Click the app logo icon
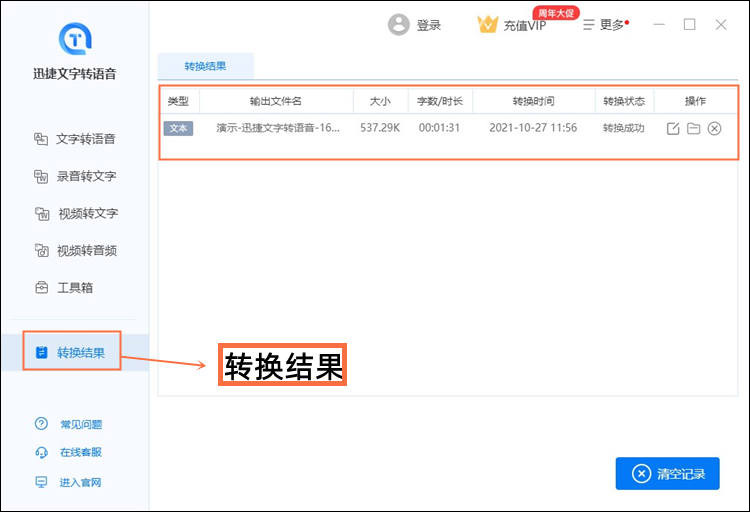This screenshot has width=750, height=512. coord(75,38)
